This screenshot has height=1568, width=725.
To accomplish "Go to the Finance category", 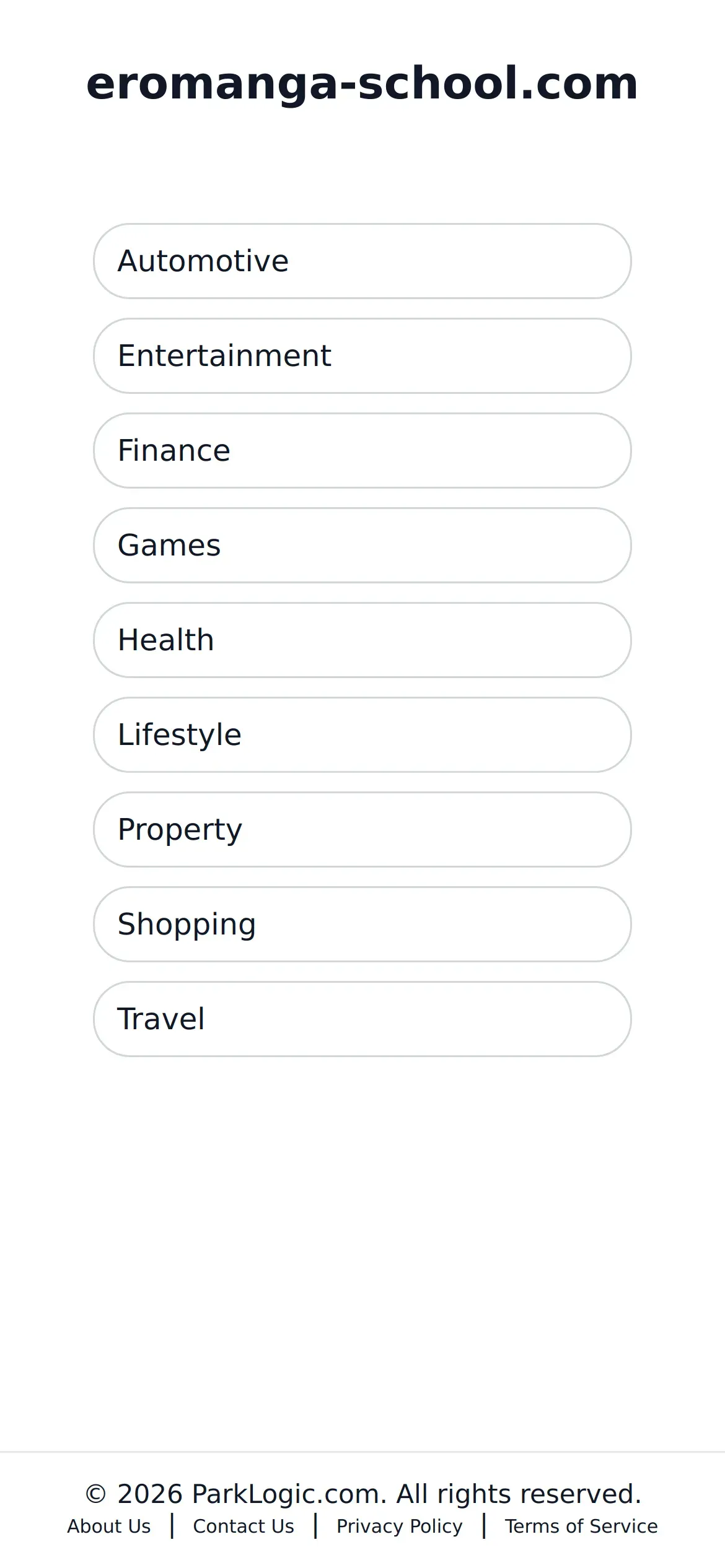I will coord(362,450).
